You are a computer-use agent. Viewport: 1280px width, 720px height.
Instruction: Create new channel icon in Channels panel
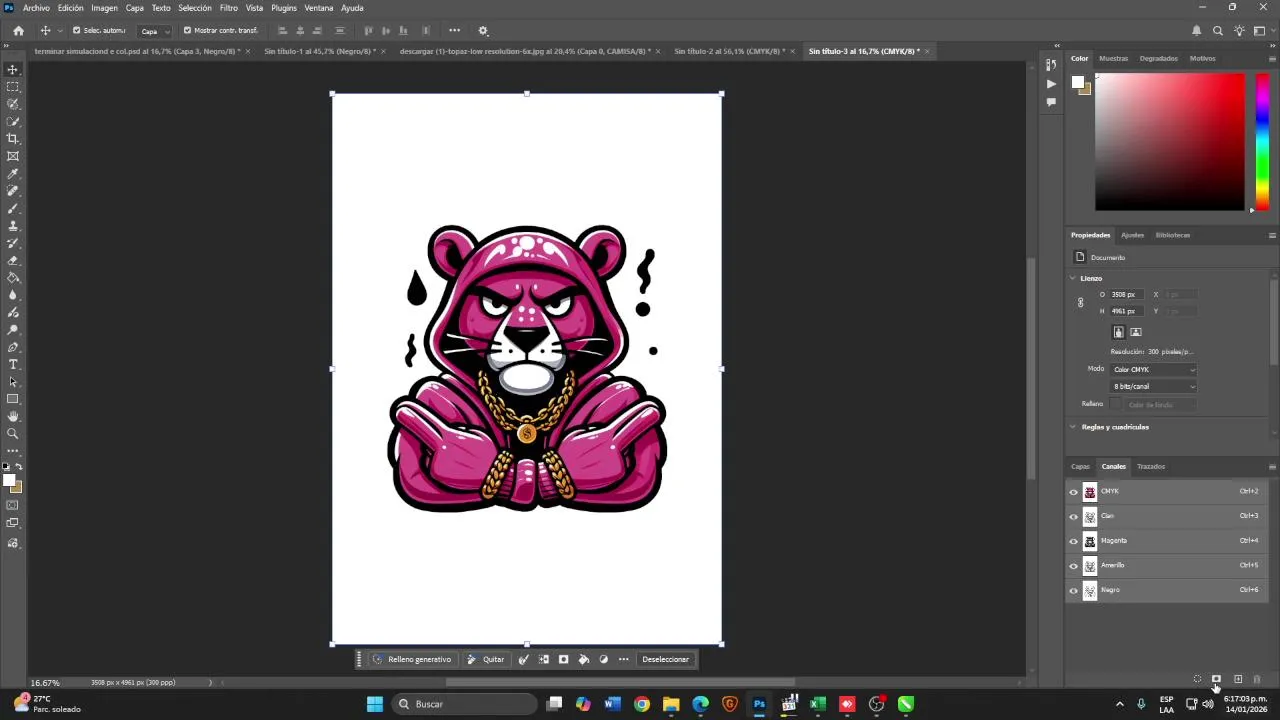1238,680
